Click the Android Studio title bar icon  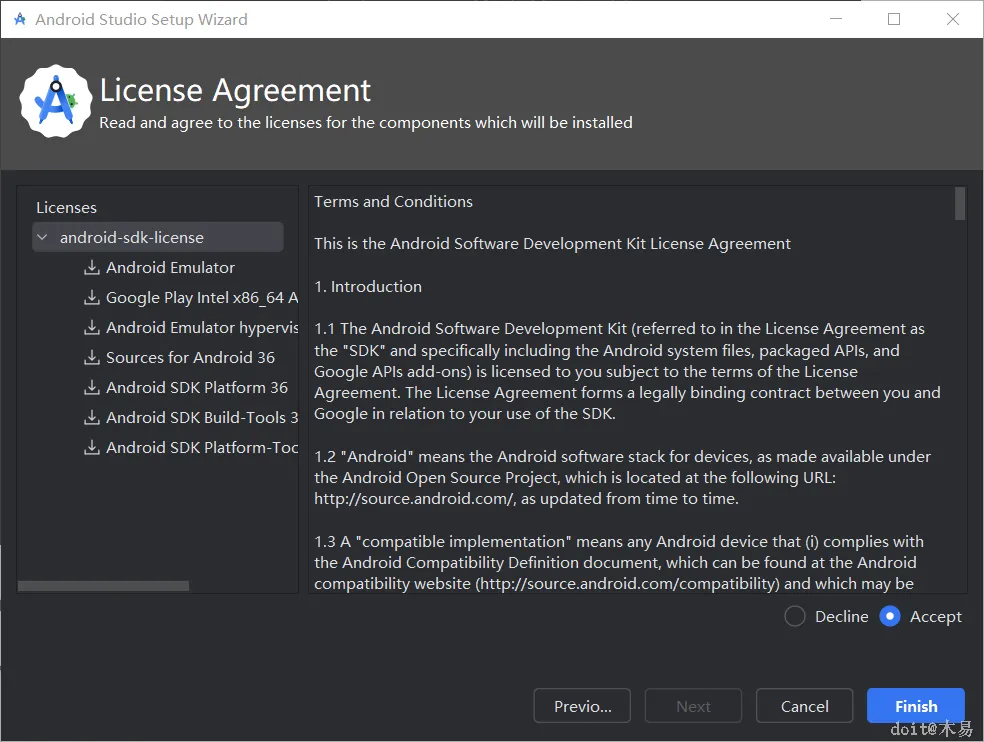pyautogui.click(x=19, y=19)
